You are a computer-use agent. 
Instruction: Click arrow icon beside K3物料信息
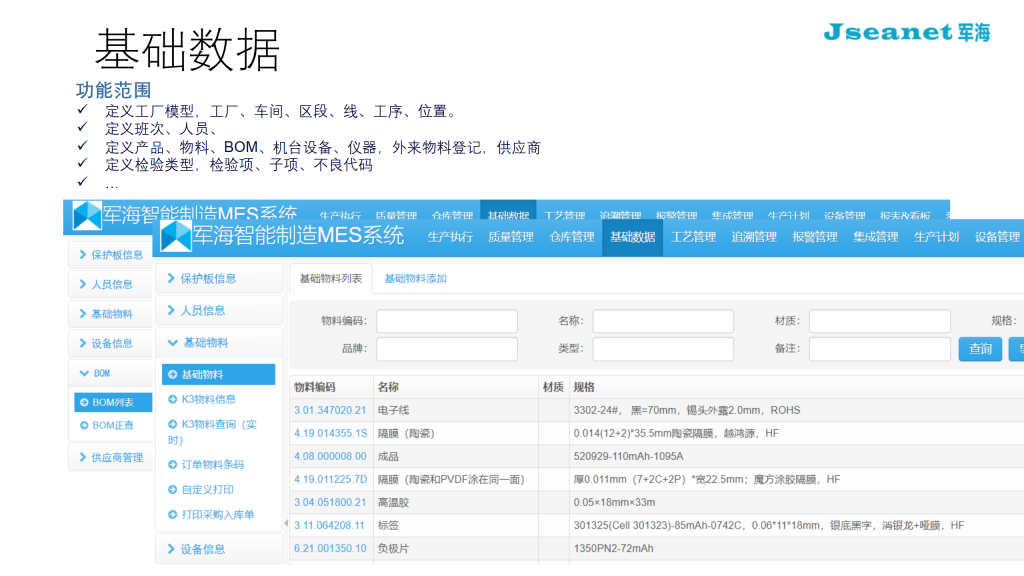click(x=172, y=399)
